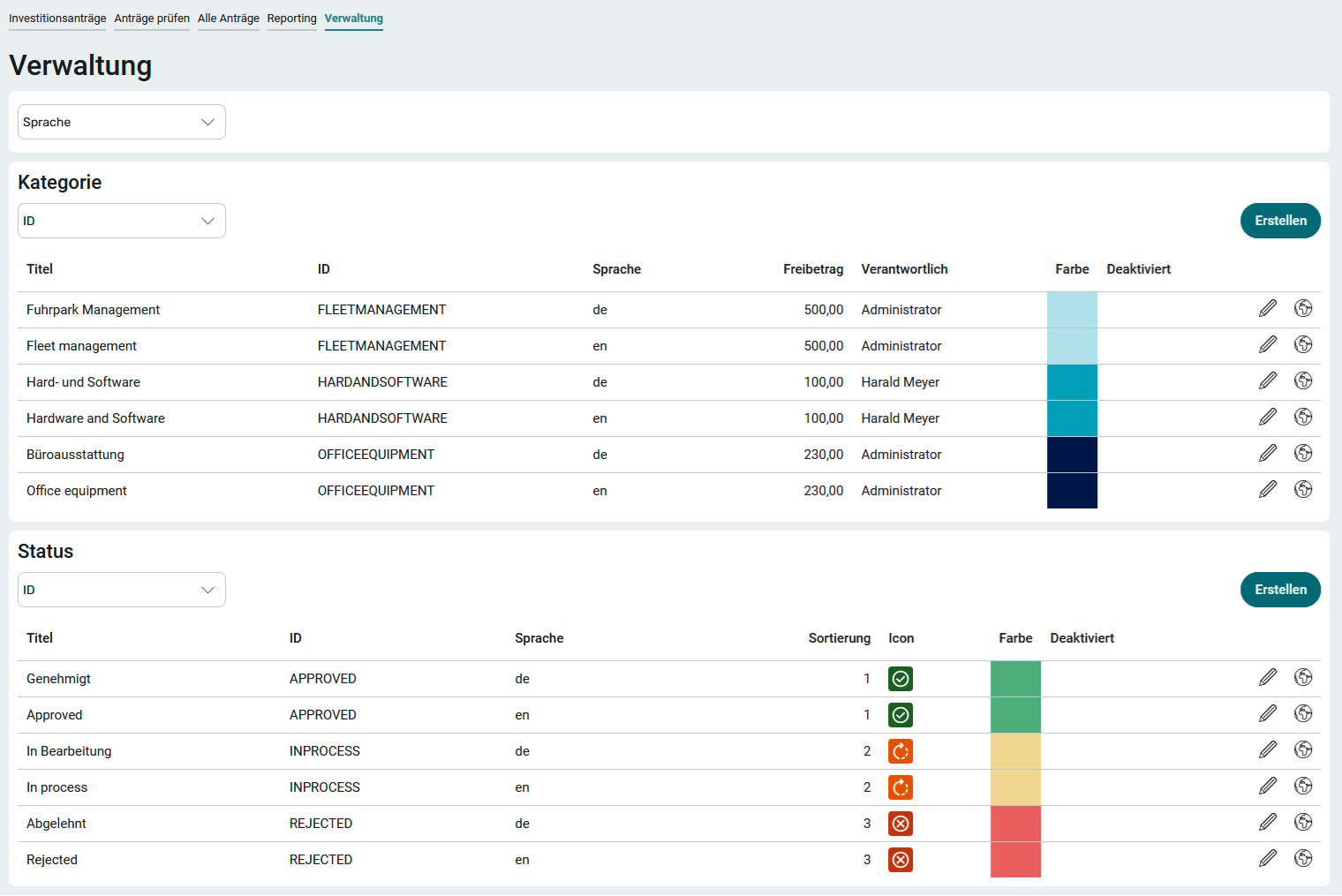Screen dimensions: 1342x896
Task: Open translation globe for Hardware and Software
Action: [x=1303, y=418]
